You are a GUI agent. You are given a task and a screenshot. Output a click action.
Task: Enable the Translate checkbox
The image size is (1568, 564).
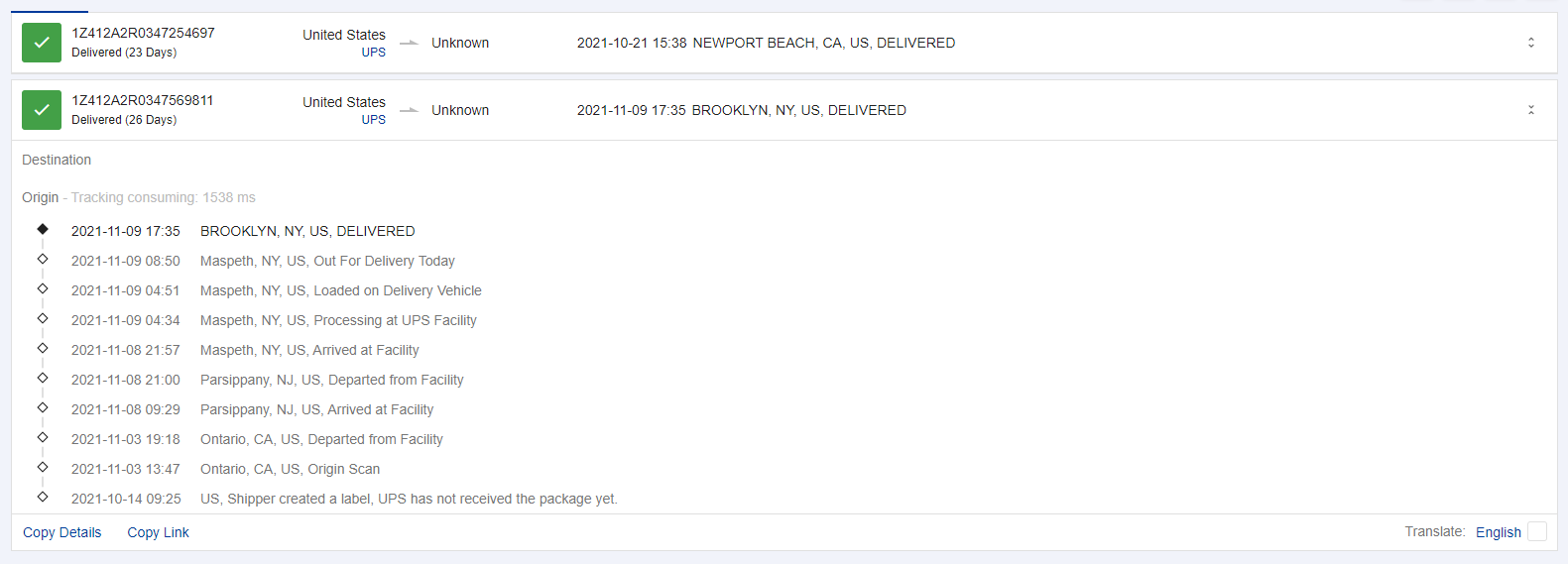click(1536, 531)
